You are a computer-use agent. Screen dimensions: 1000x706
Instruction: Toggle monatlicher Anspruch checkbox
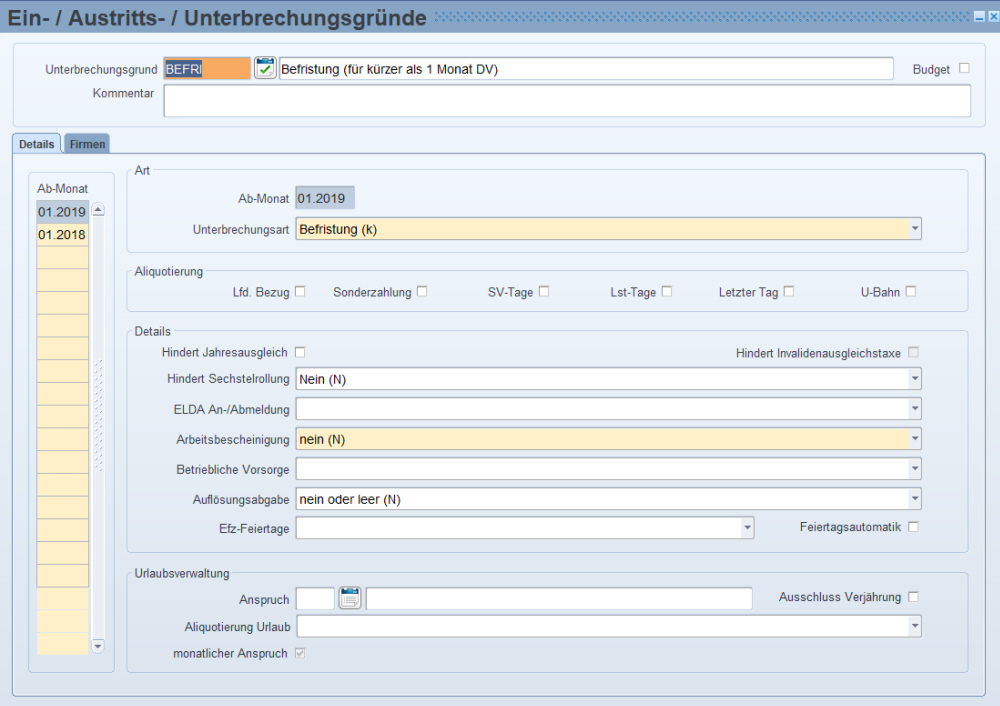coord(300,653)
